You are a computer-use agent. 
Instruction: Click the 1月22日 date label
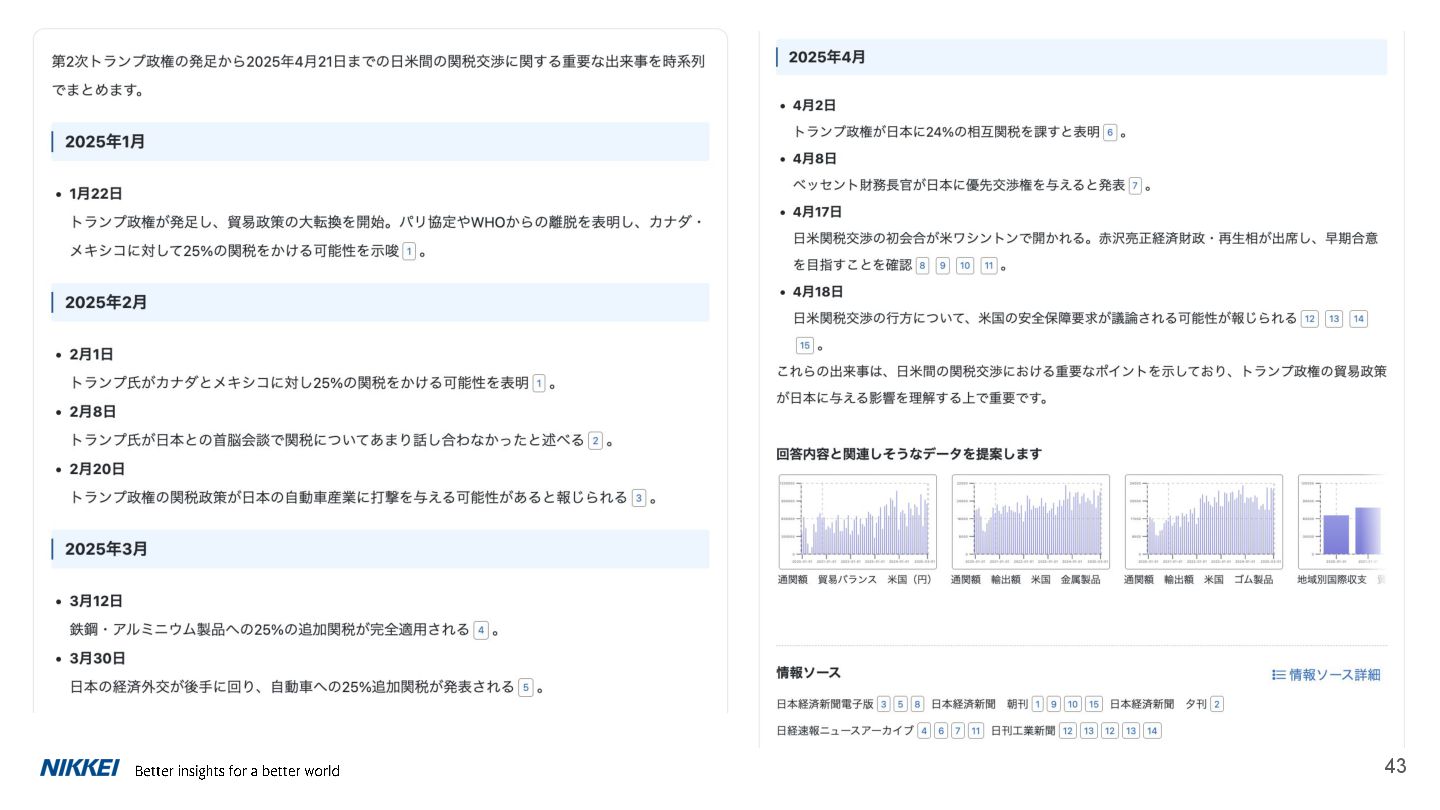[96, 194]
